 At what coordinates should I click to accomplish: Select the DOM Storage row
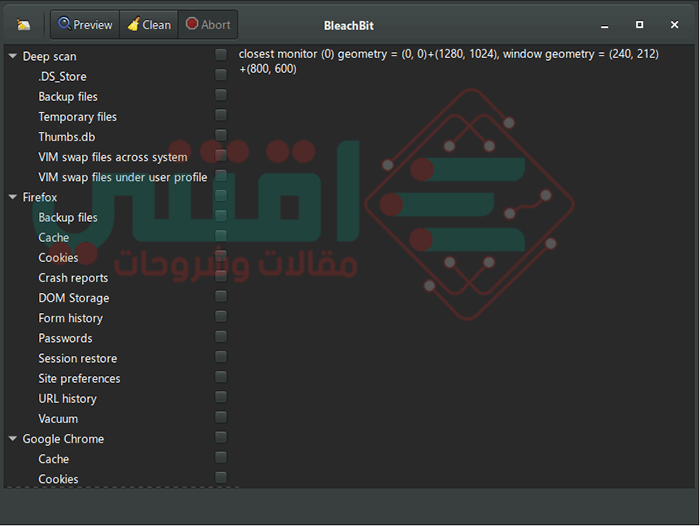click(x=74, y=298)
